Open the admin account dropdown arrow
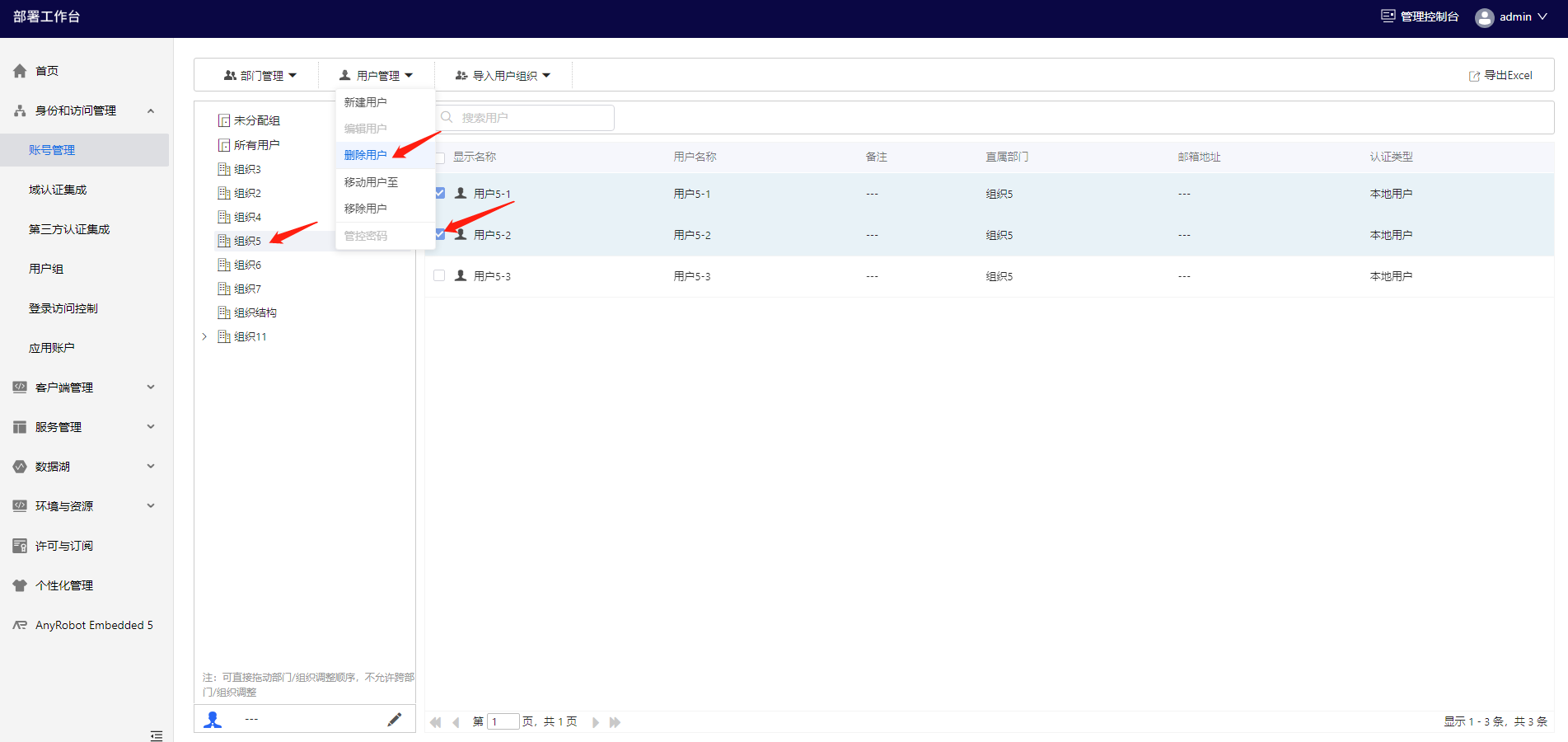This screenshot has width=1568, height=742. (x=1542, y=16)
